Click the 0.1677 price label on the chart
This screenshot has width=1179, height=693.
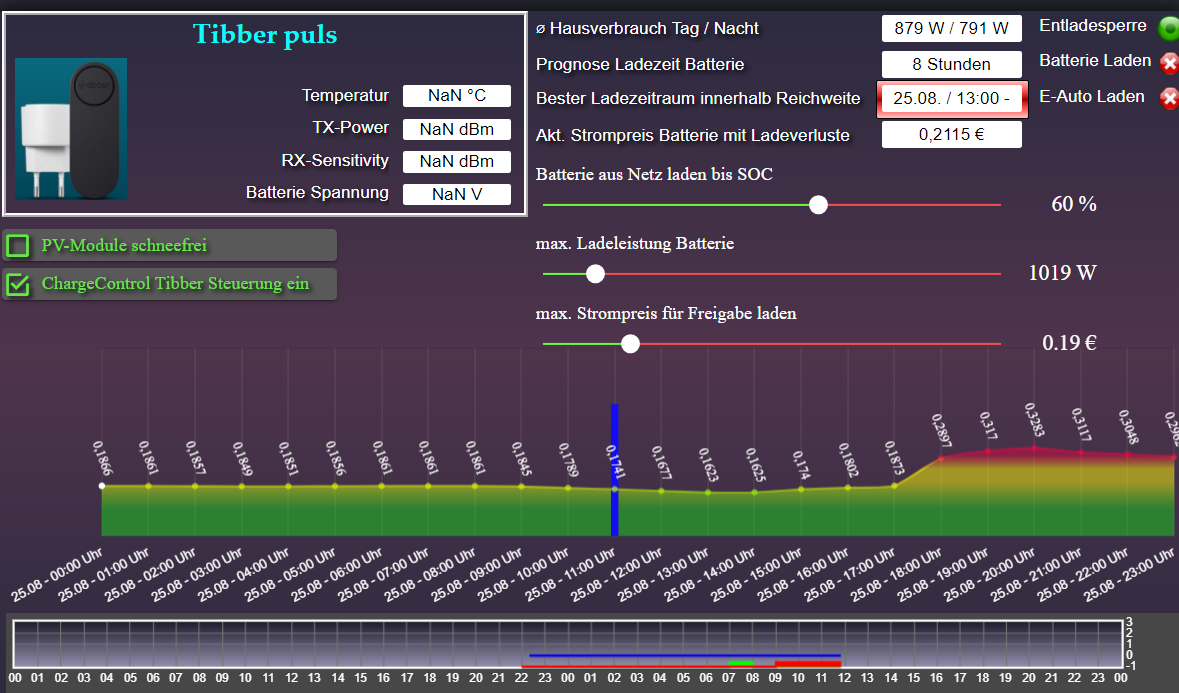662,462
